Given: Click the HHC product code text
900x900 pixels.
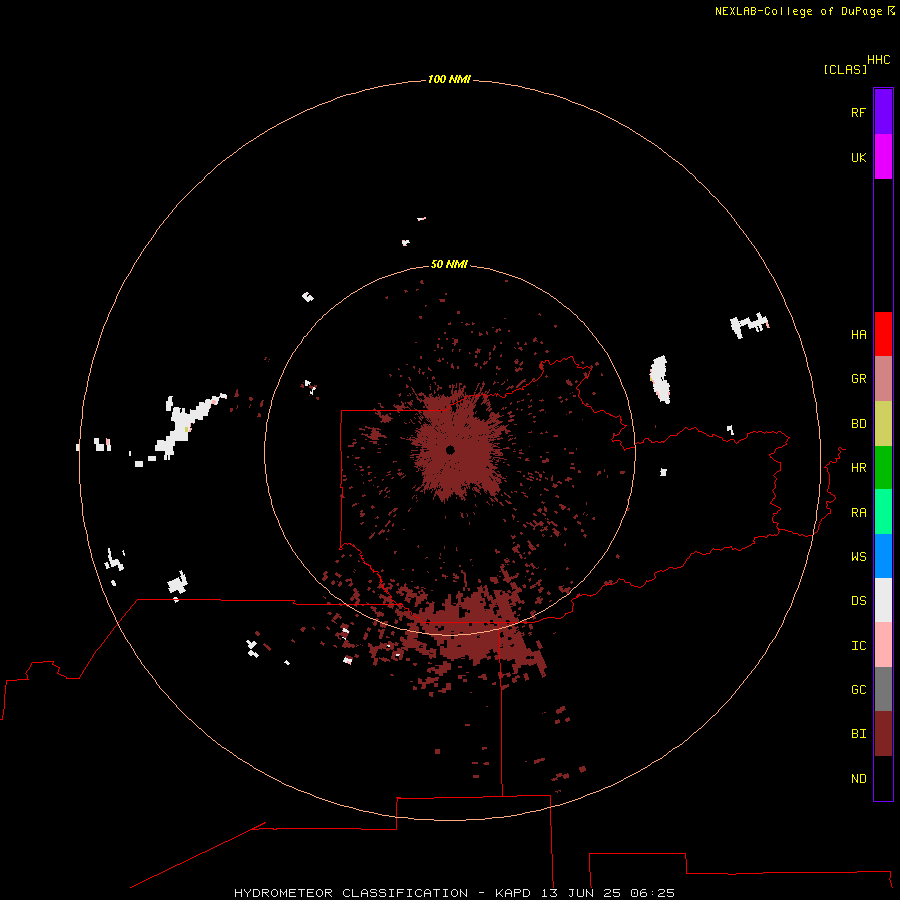Looking at the screenshot, I should pyautogui.click(x=878, y=60).
